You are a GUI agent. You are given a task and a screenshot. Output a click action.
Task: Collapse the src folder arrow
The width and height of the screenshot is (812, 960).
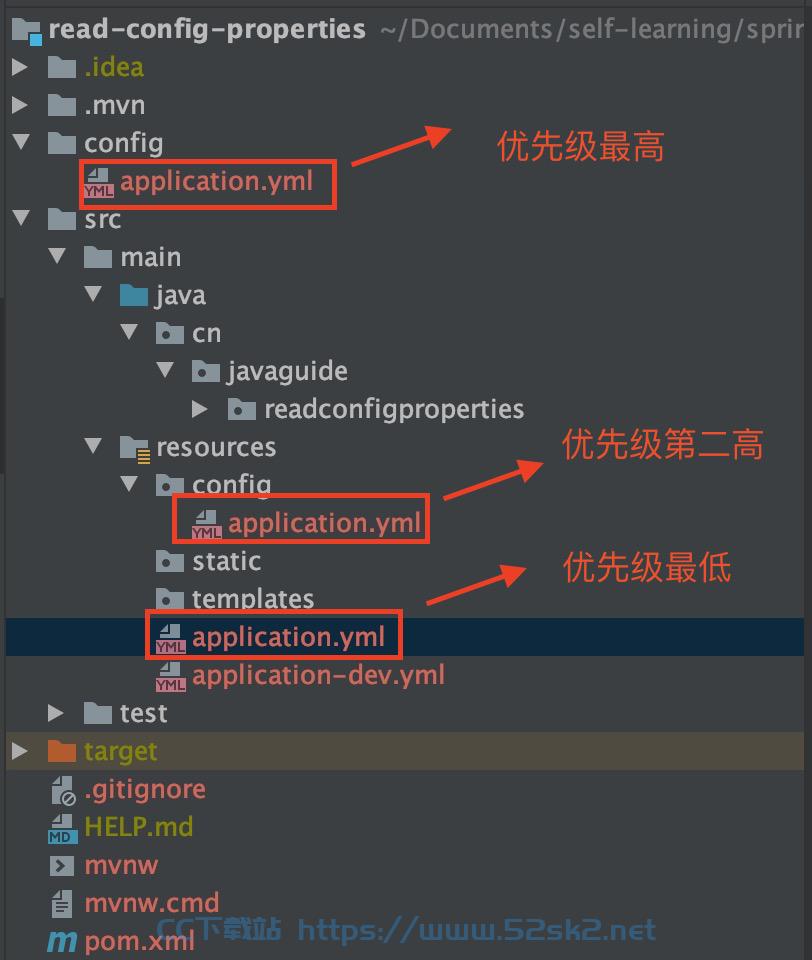(21, 217)
